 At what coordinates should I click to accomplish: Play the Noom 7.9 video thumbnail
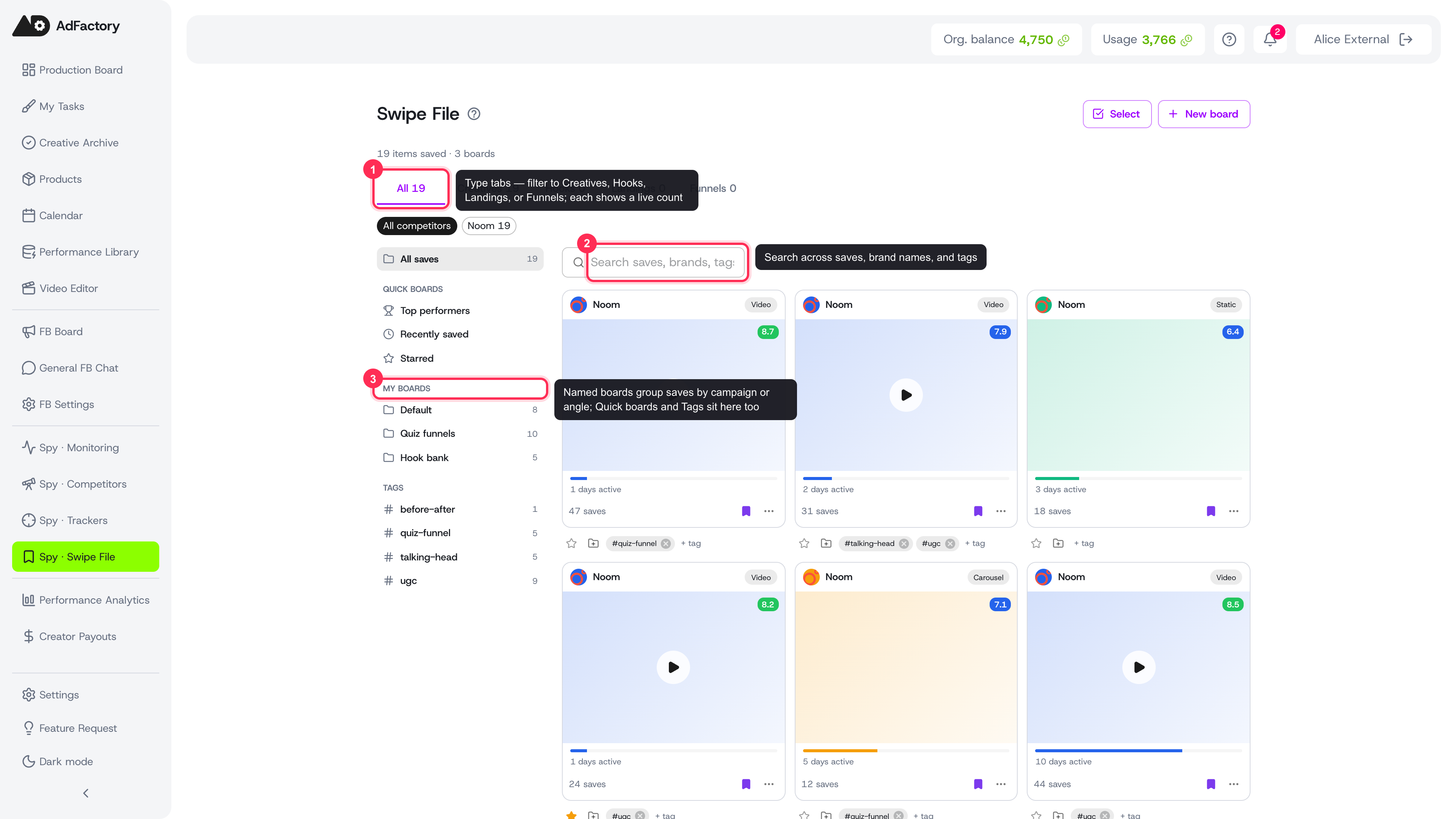[906, 395]
